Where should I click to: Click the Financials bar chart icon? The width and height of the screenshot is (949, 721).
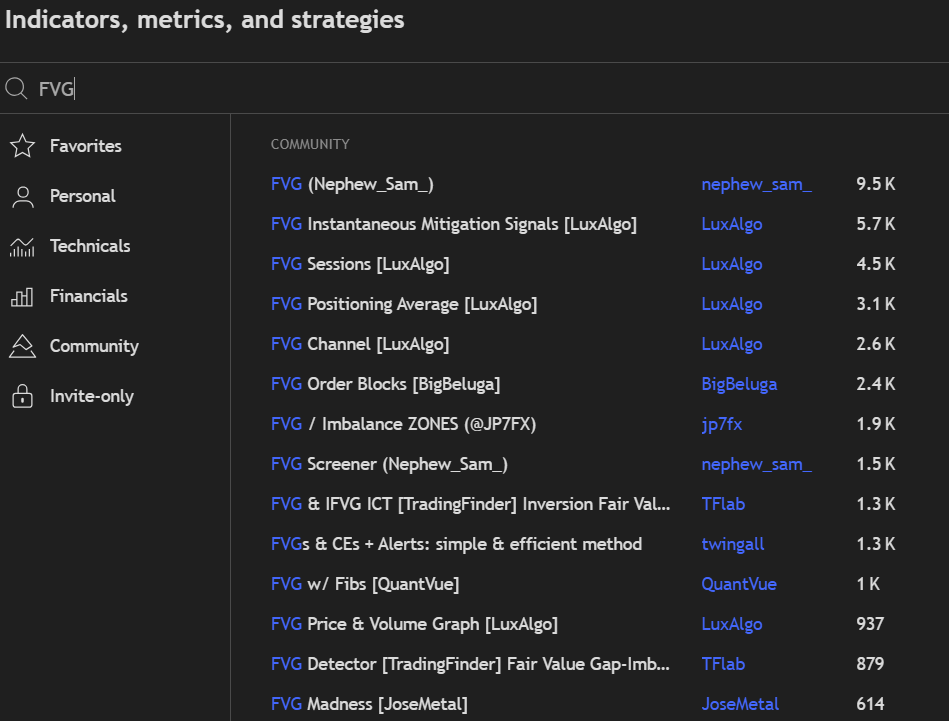(x=22, y=297)
